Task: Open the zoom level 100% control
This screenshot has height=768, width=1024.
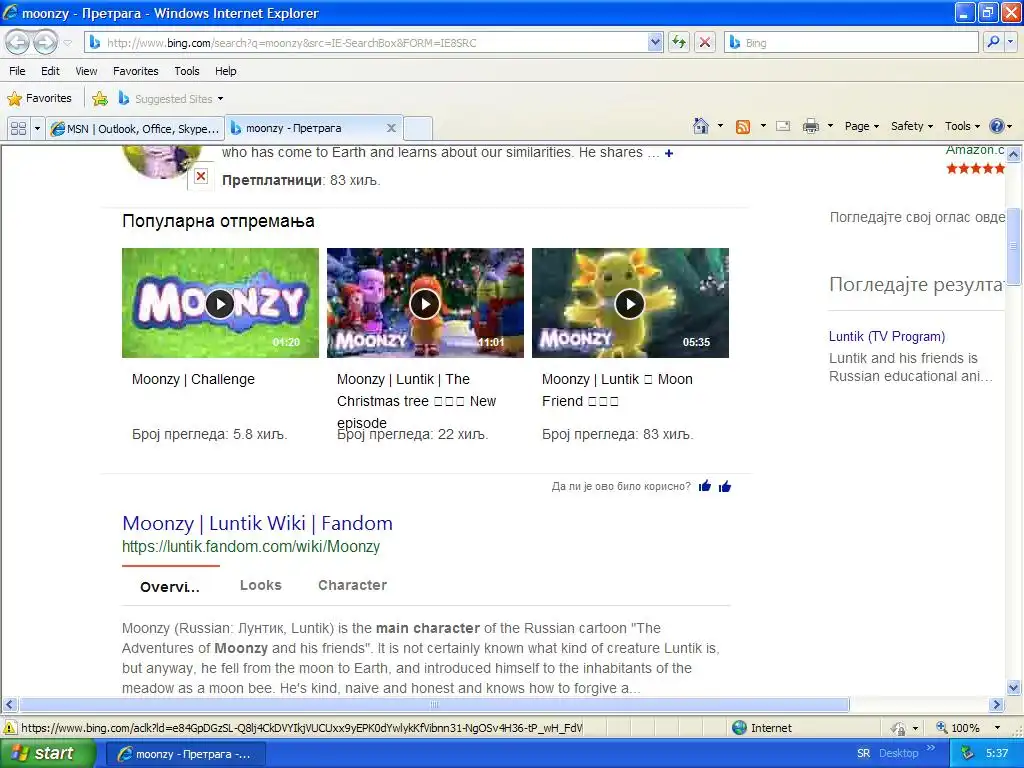Action: click(957, 728)
